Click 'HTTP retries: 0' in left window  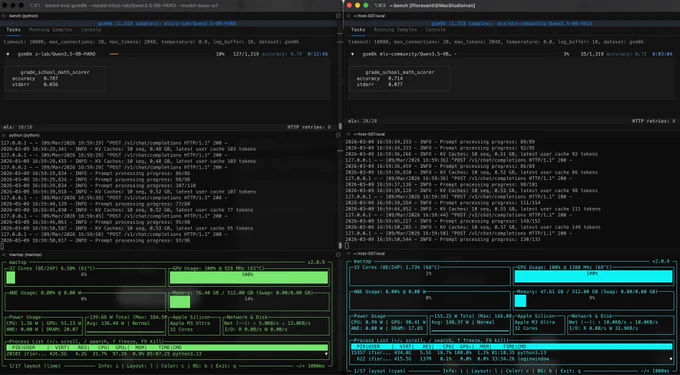click(x=309, y=127)
